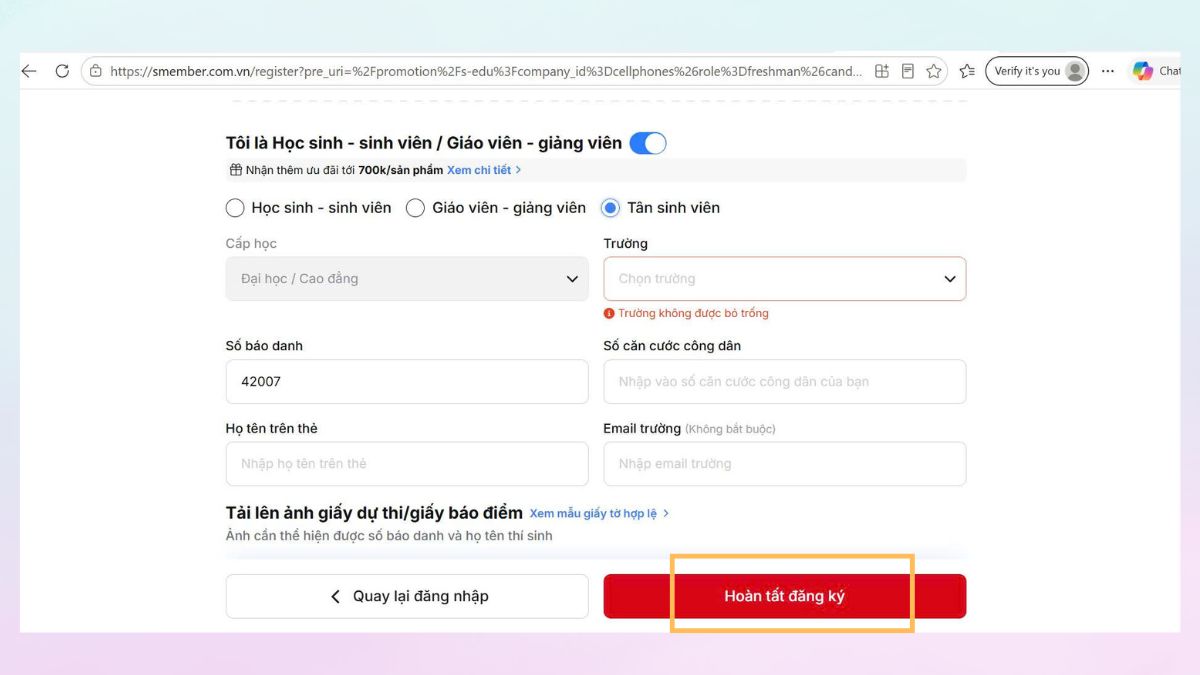Open Chọn trường dropdown
Screen dimensions: 1200x675
click(785, 279)
